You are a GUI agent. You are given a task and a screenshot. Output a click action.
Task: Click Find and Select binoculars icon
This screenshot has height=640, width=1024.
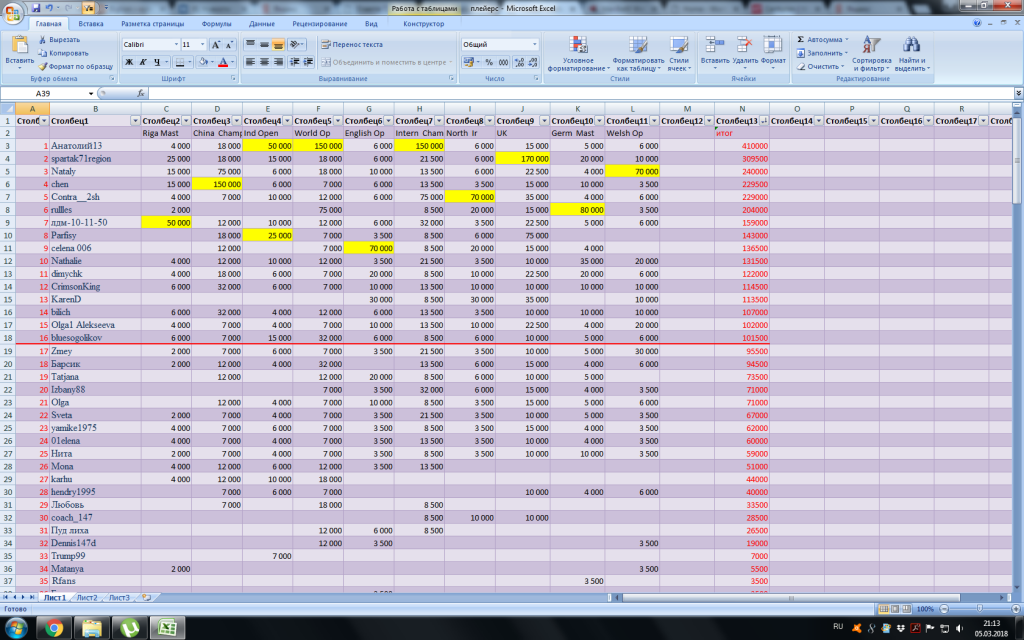(910, 46)
